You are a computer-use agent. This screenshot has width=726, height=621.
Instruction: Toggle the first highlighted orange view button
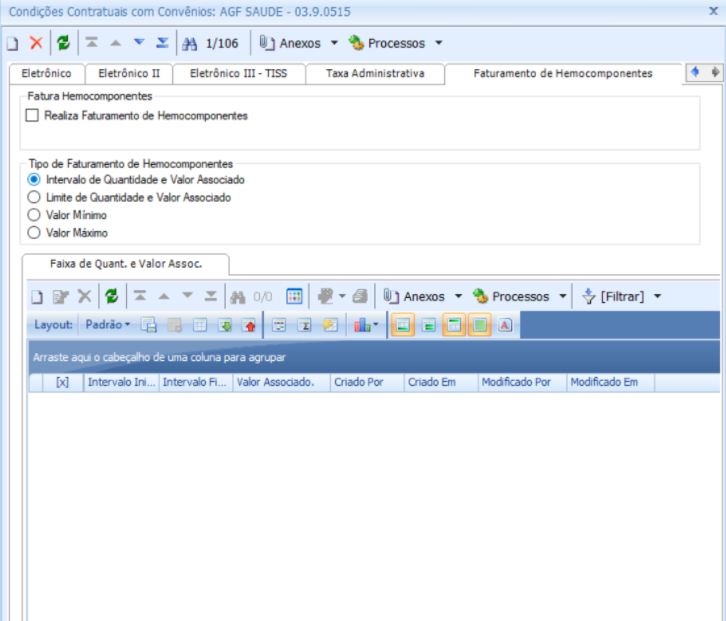click(x=403, y=325)
